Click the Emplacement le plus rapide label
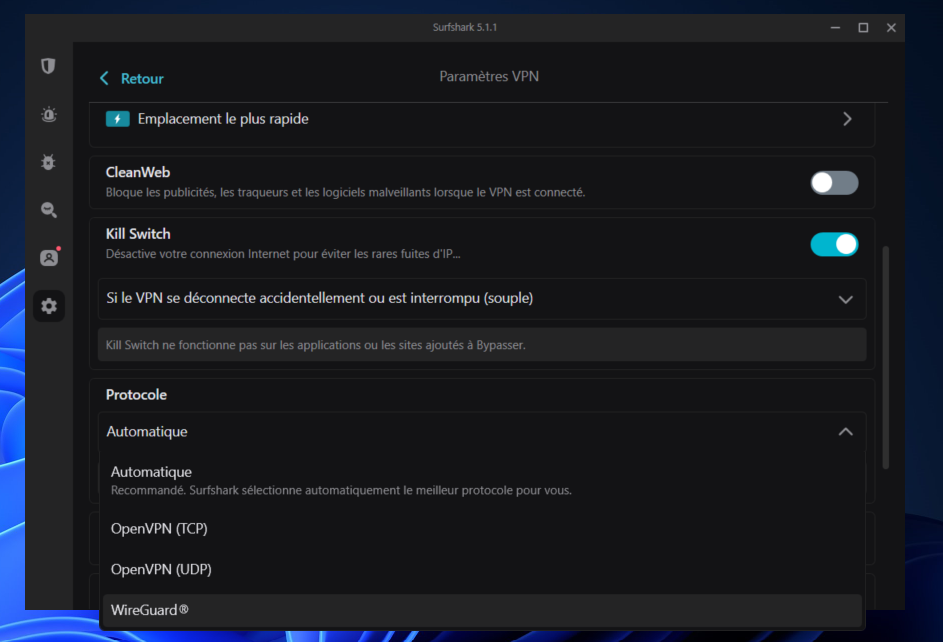943x642 pixels. coord(223,119)
